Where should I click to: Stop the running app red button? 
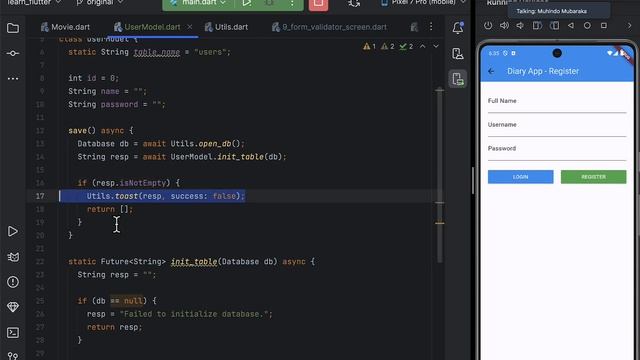318,4
